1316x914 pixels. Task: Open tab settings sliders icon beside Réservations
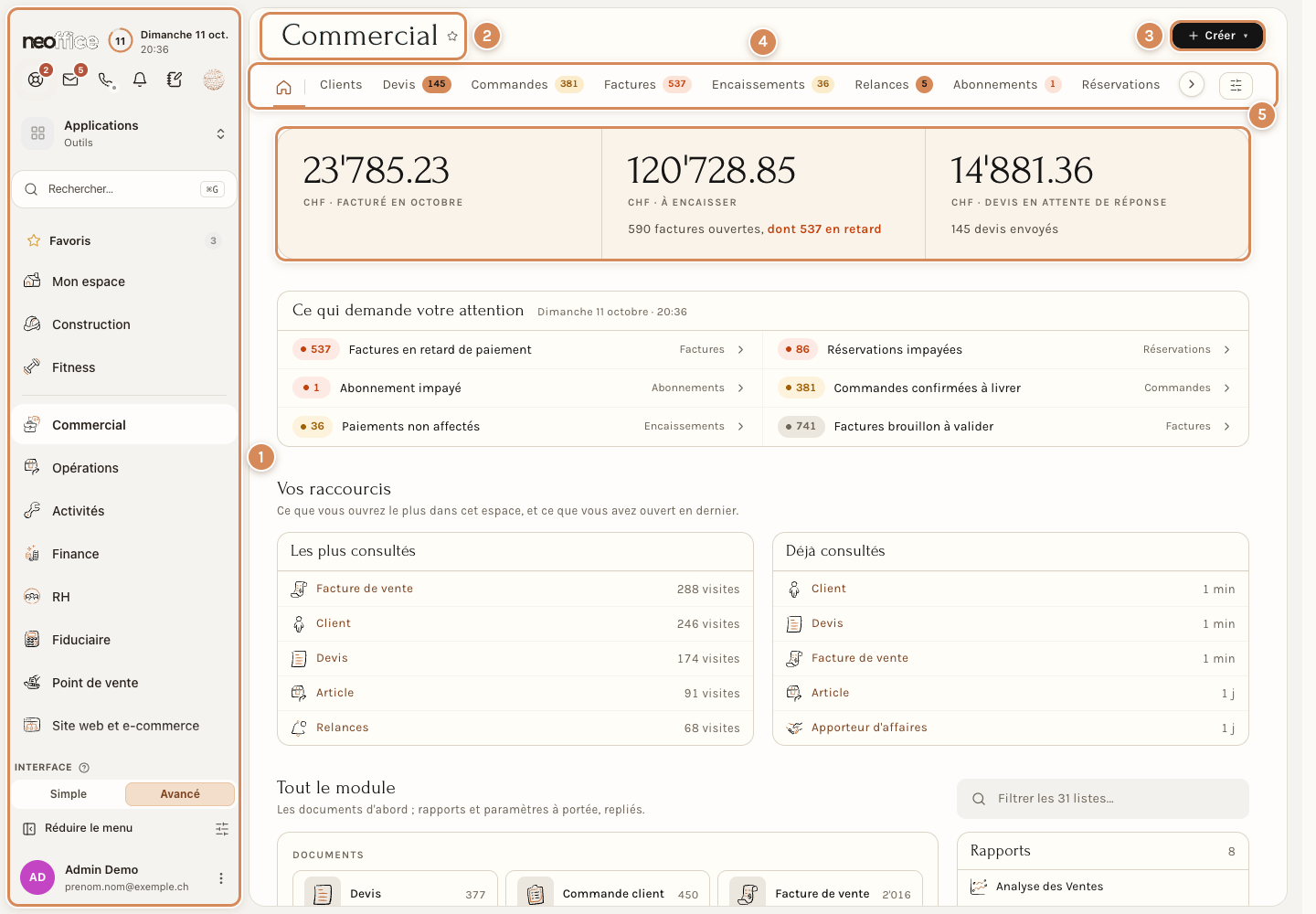click(x=1236, y=85)
